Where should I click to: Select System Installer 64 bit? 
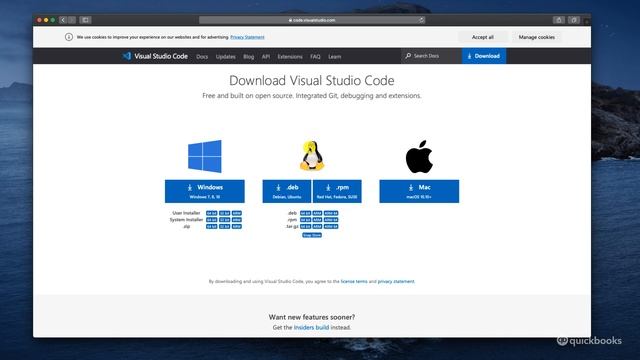(211, 220)
